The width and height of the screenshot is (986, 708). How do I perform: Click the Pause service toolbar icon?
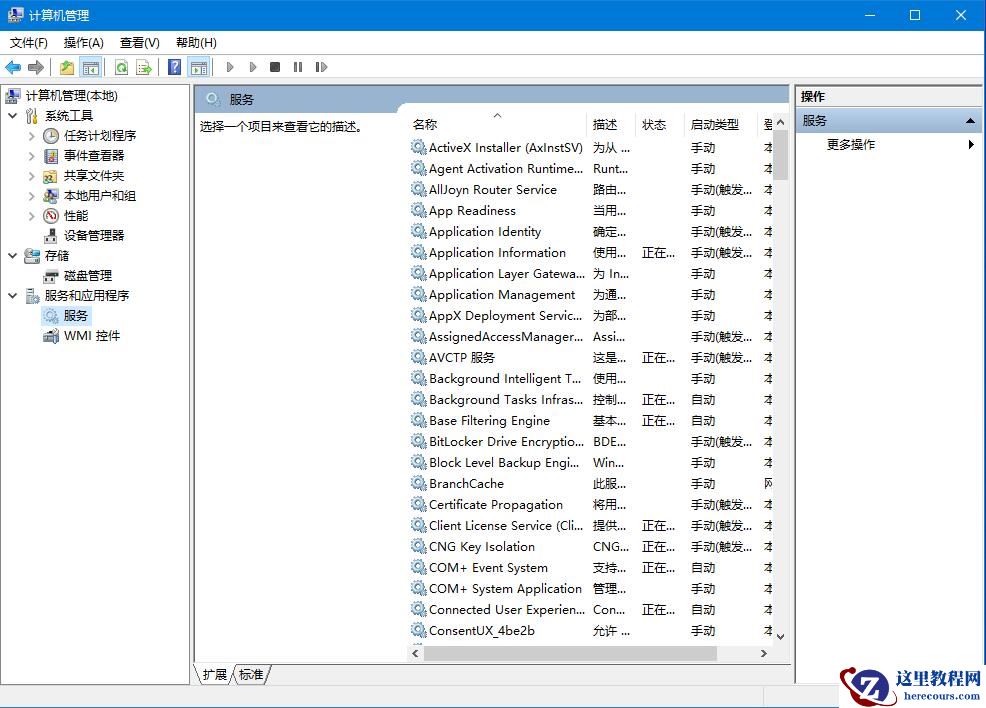[297, 67]
